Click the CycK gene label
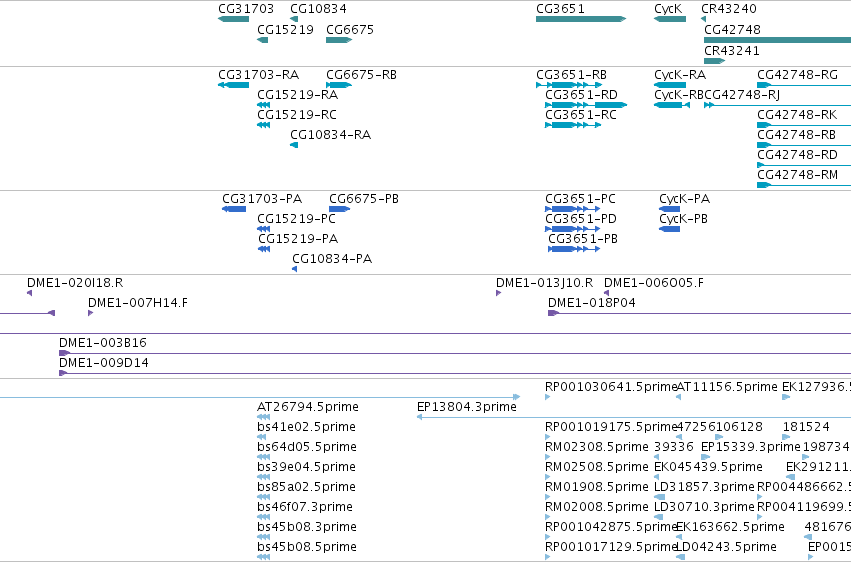This screenshot has height=562, width=851. [668, 9]
